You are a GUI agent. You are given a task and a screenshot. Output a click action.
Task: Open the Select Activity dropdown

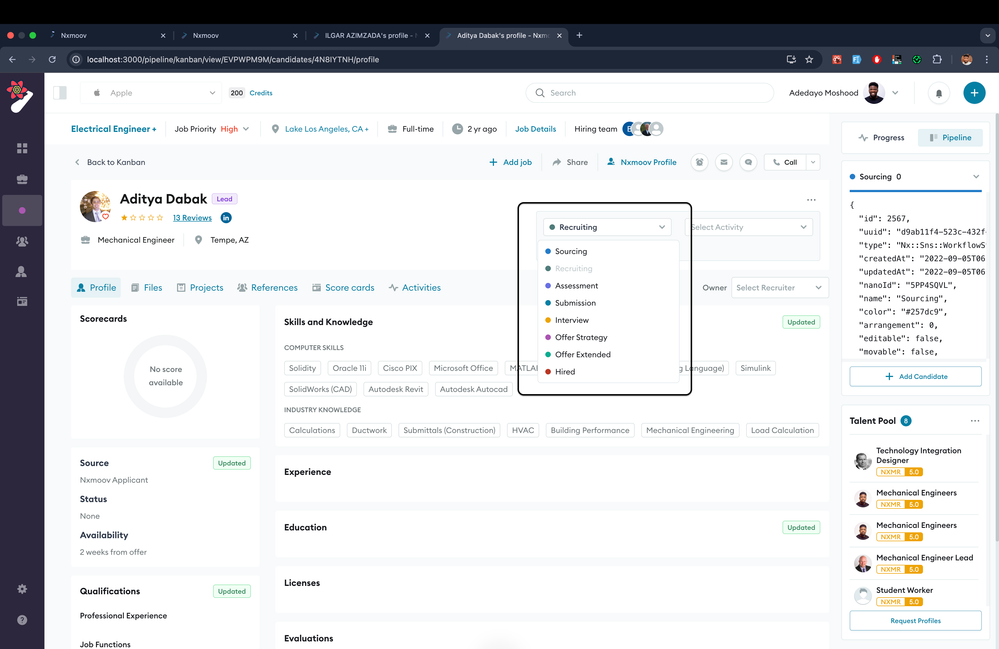[749, 227]
